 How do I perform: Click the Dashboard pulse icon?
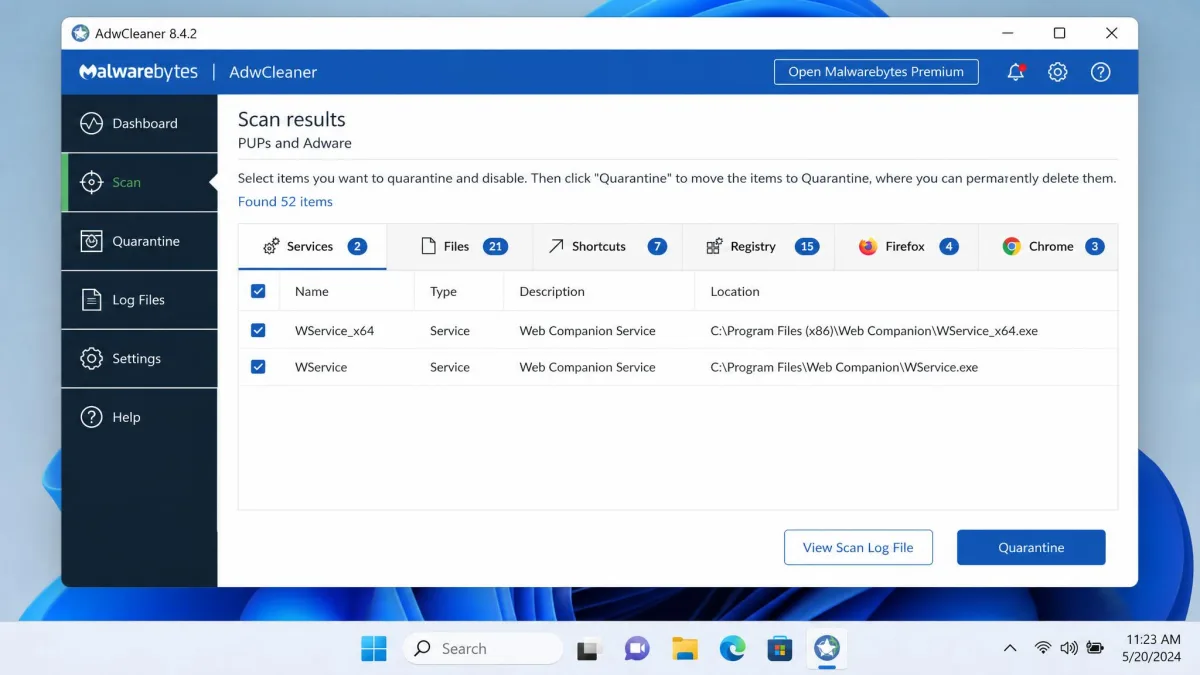(91, 124)
